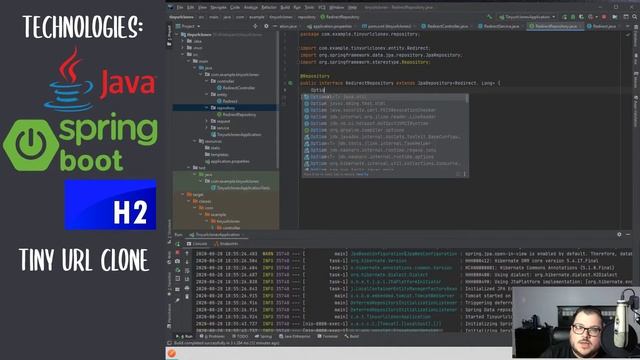640x360 pixels.
Task: Open the File menu
Action: [x=180, y=7]
